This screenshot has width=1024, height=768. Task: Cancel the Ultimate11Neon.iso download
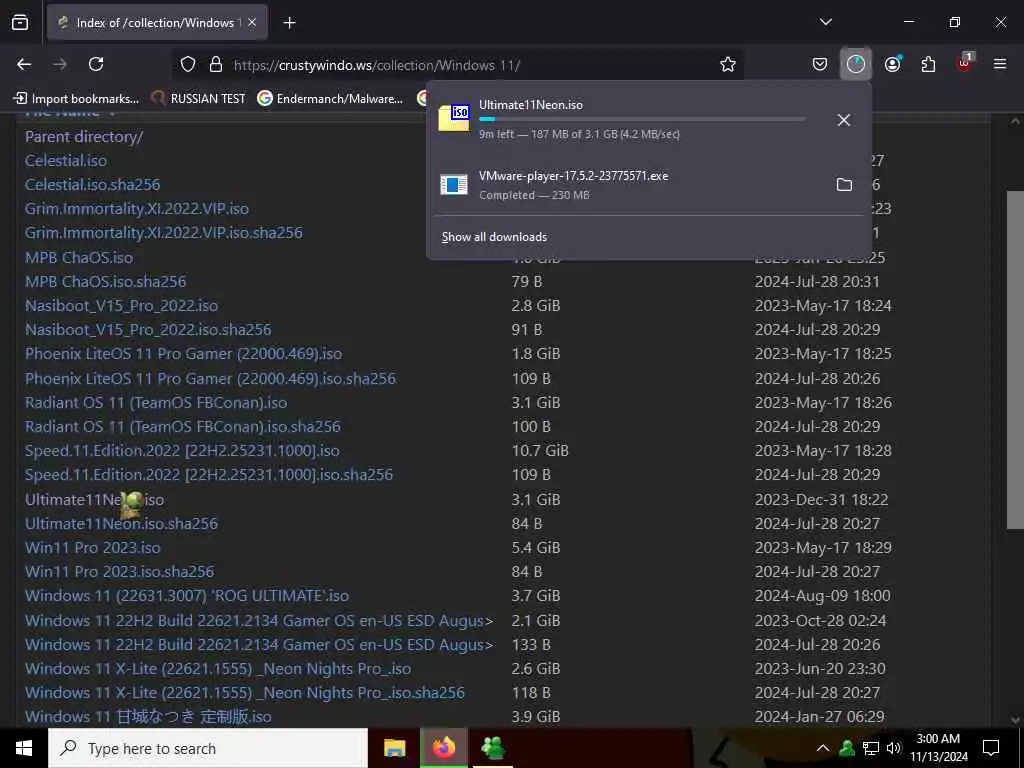[x=843, y=120]
